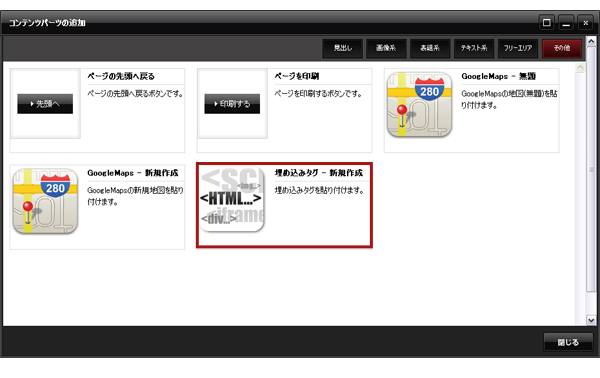Minimize the コンテンツパーツの追加 dialog
Screen dimensions: 600x378
click(x=566, y=23)
